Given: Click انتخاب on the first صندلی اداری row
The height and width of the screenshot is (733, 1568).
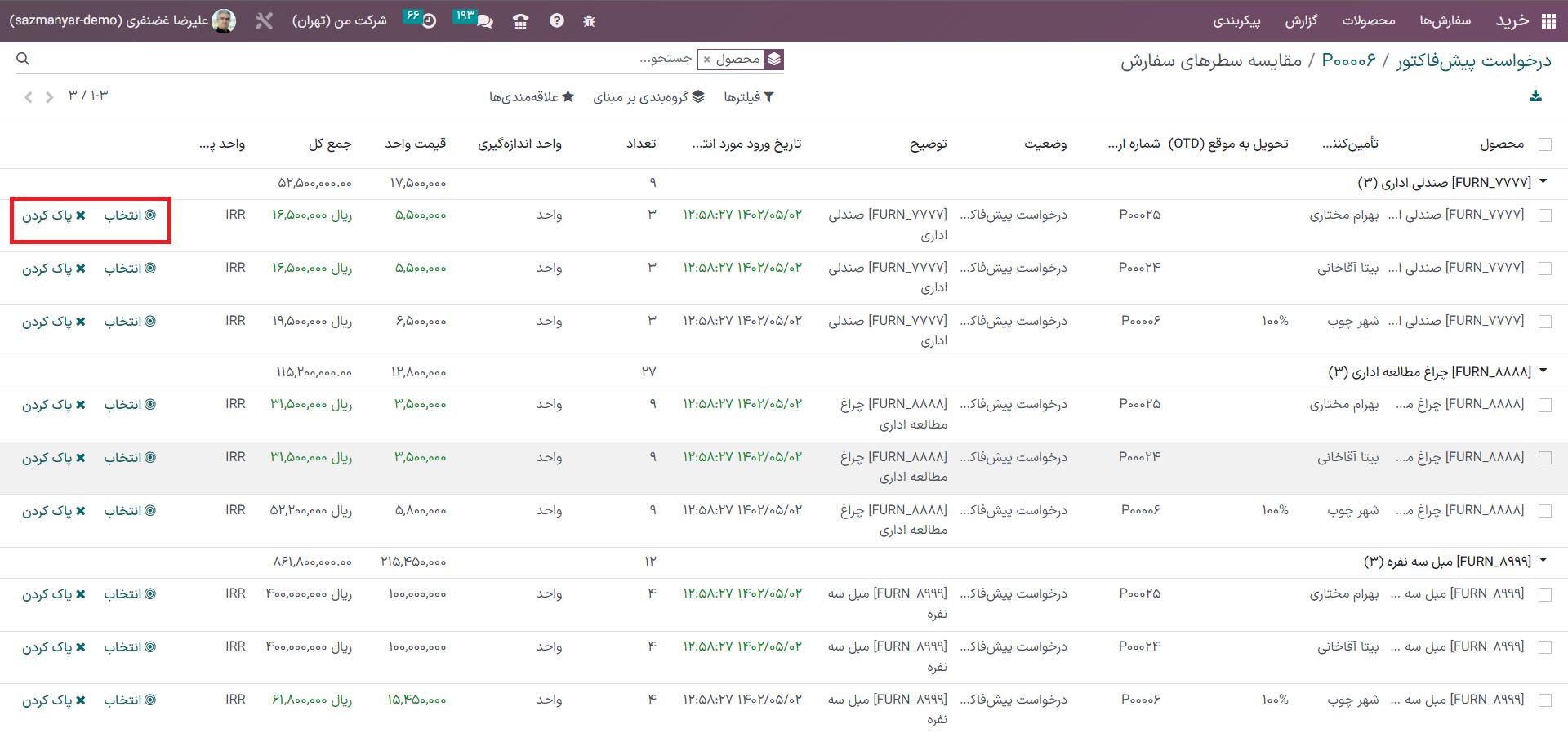Looking at the screenshot, I should point(129,215).
